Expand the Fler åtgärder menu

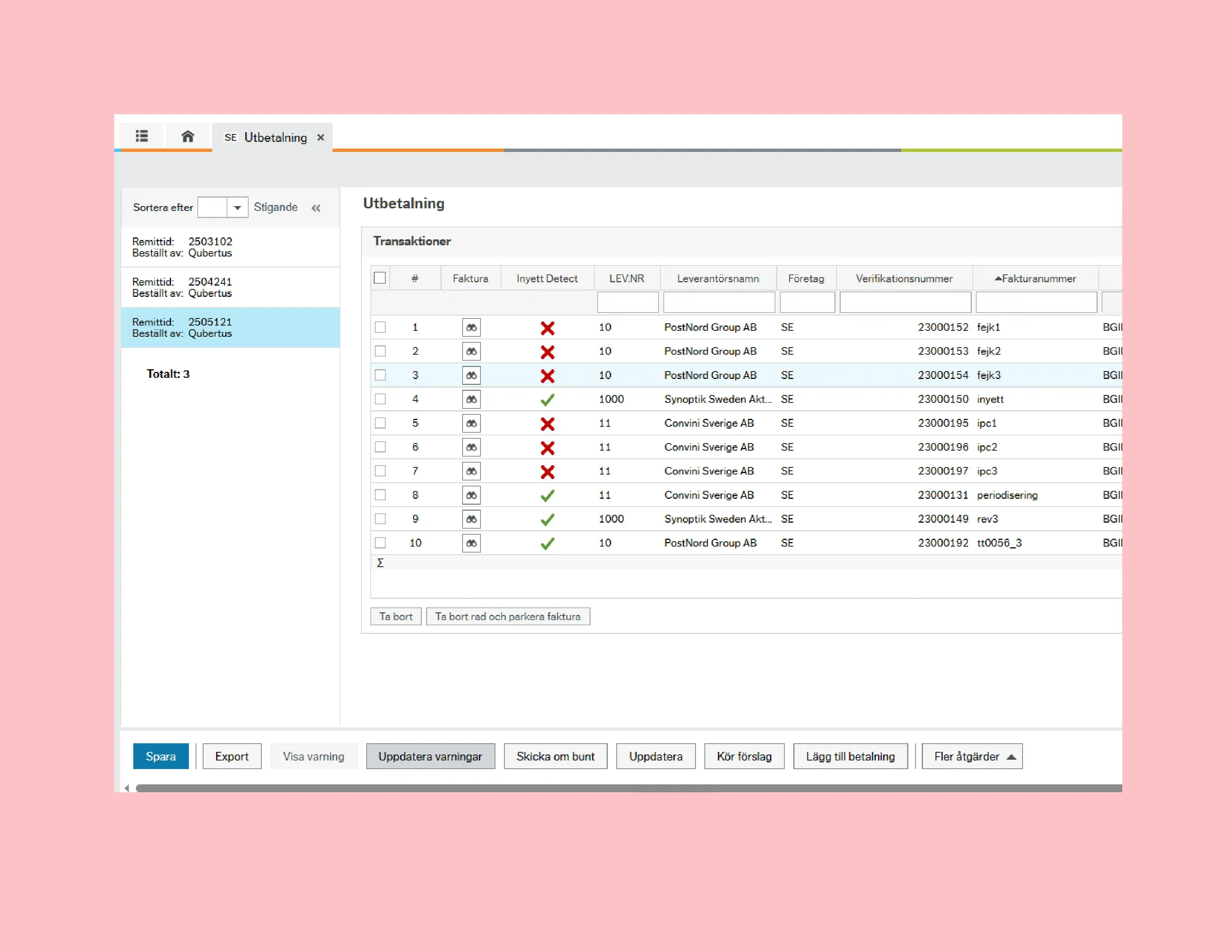point(972,756)
